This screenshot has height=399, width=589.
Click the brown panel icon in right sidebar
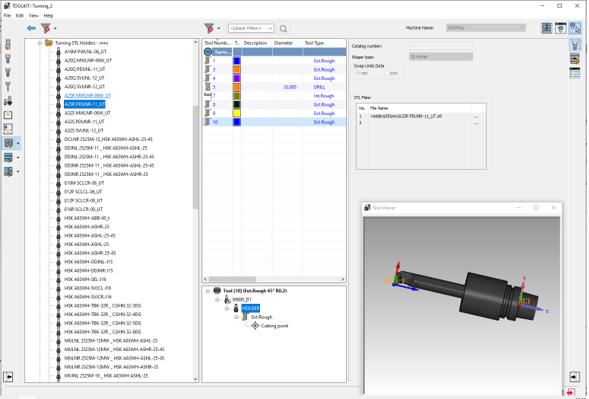pos(575,59)
